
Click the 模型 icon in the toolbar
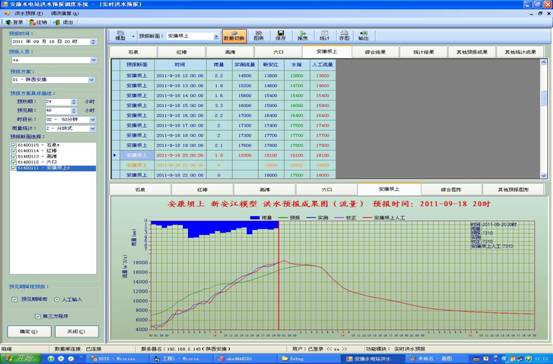click(121, 36)
